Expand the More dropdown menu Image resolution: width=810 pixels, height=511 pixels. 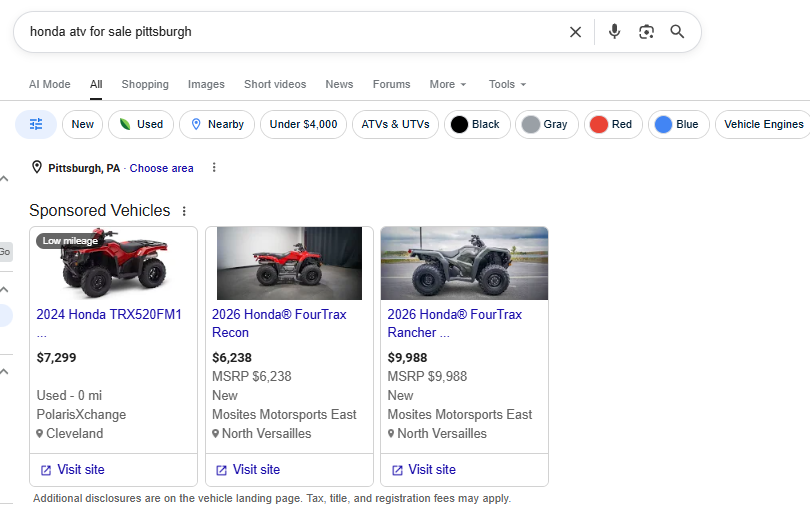(448, 84)
